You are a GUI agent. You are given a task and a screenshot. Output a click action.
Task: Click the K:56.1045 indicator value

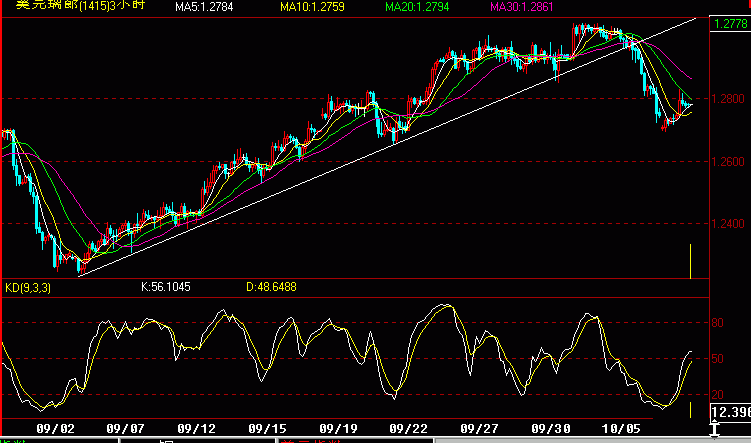pyautogui.click(x=166, y=287)
